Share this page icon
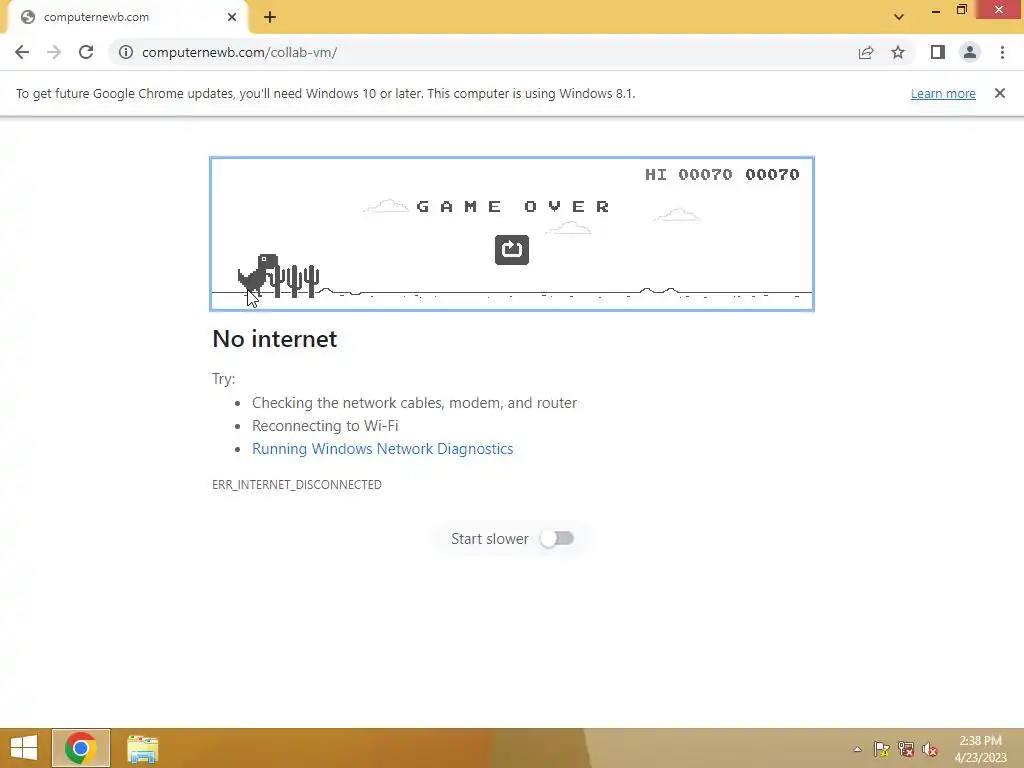This screenshot has height=768, width=1024. coord(866,52)
